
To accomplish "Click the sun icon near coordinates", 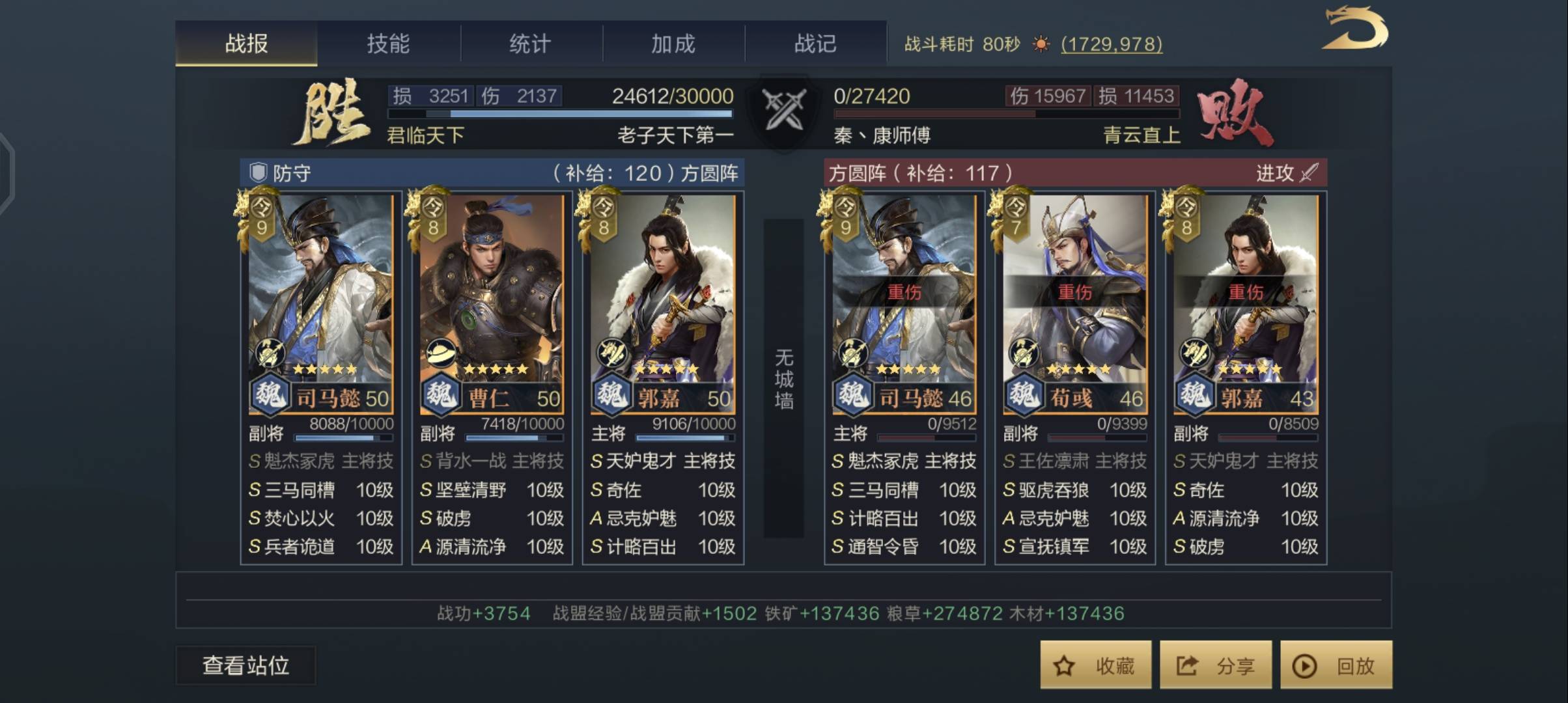I will 1041,44.
